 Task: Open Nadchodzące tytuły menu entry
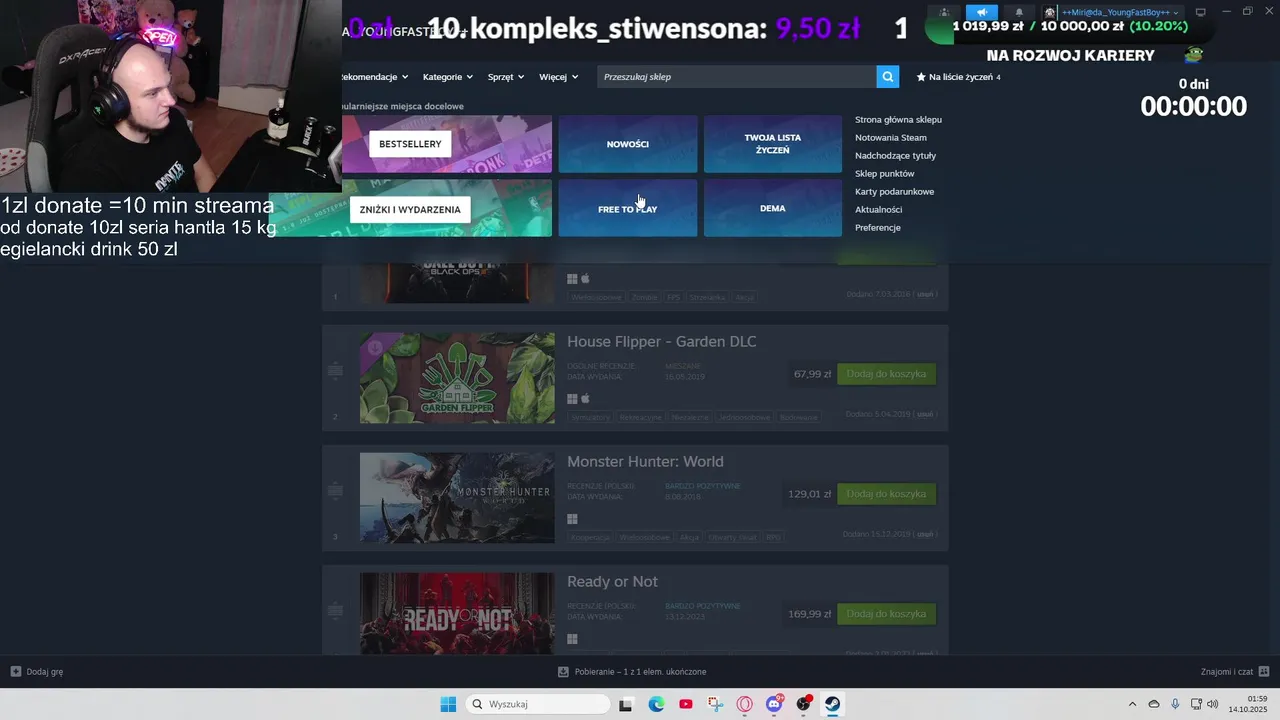coord(895,156)
